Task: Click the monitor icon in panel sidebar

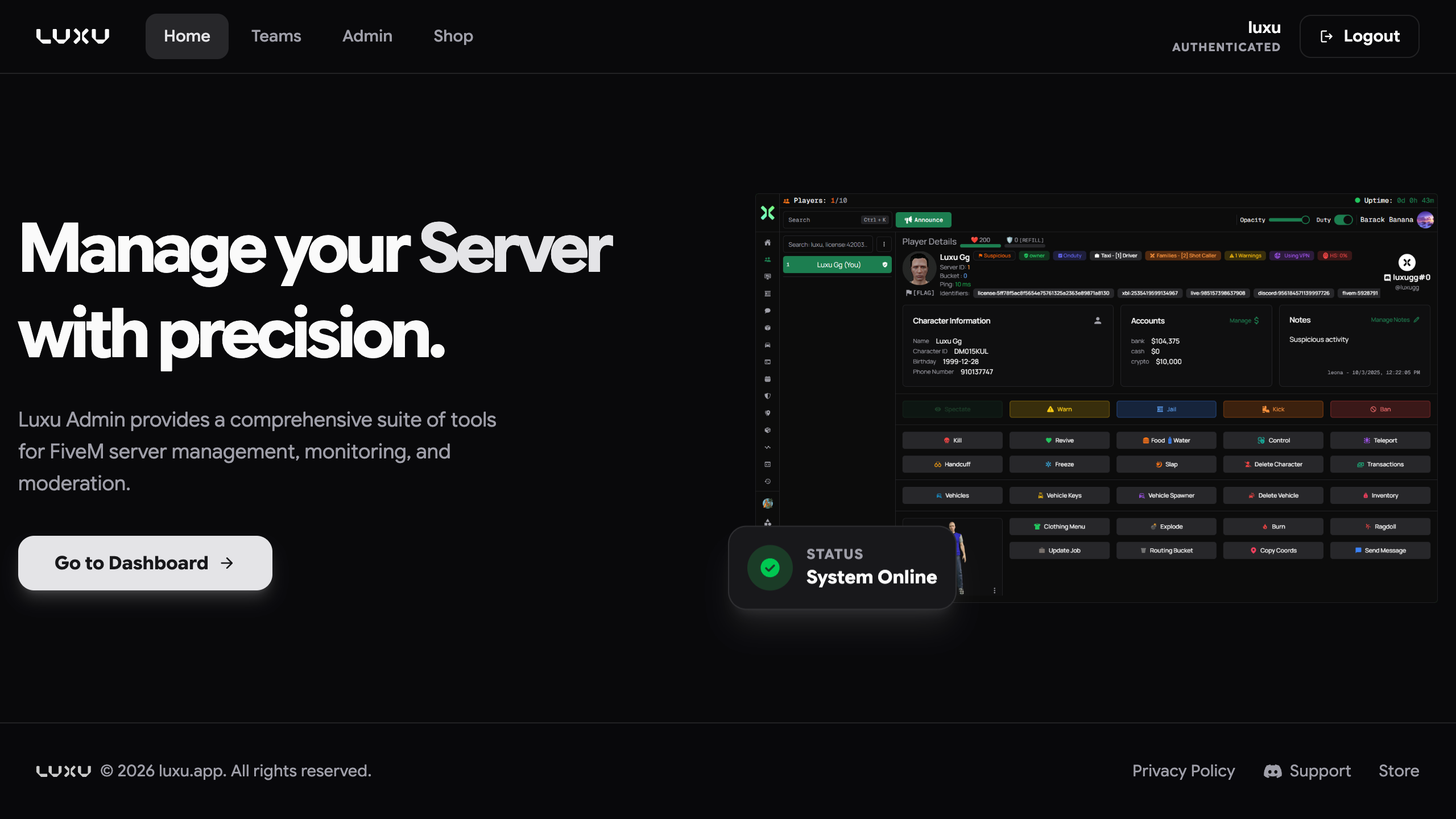Action: [767, 277]
